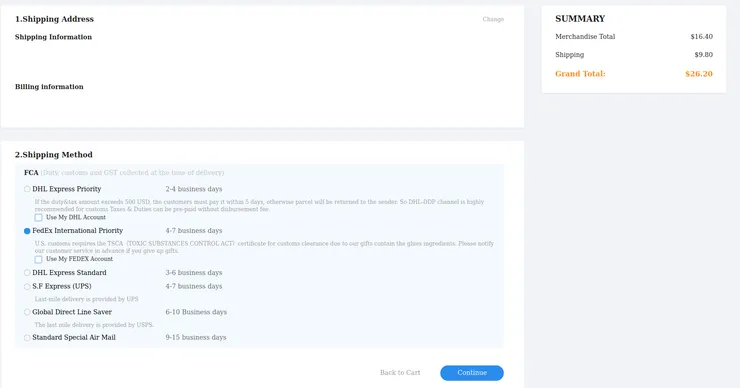Select FedEx International Priority radio button
Screen dimensions: 740x388
(x=27, y=231)
